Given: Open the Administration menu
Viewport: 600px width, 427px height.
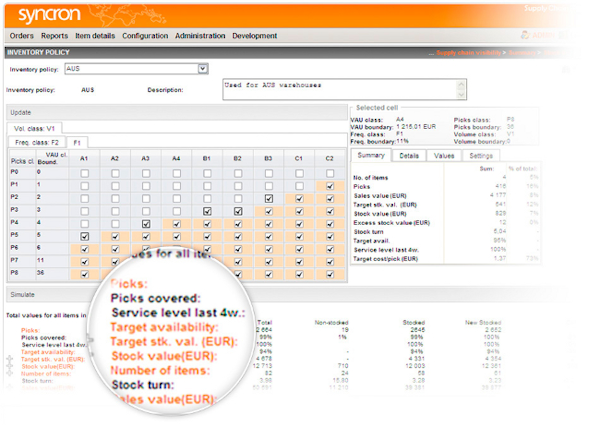Looking at the screenshot, I should point(200,36).
